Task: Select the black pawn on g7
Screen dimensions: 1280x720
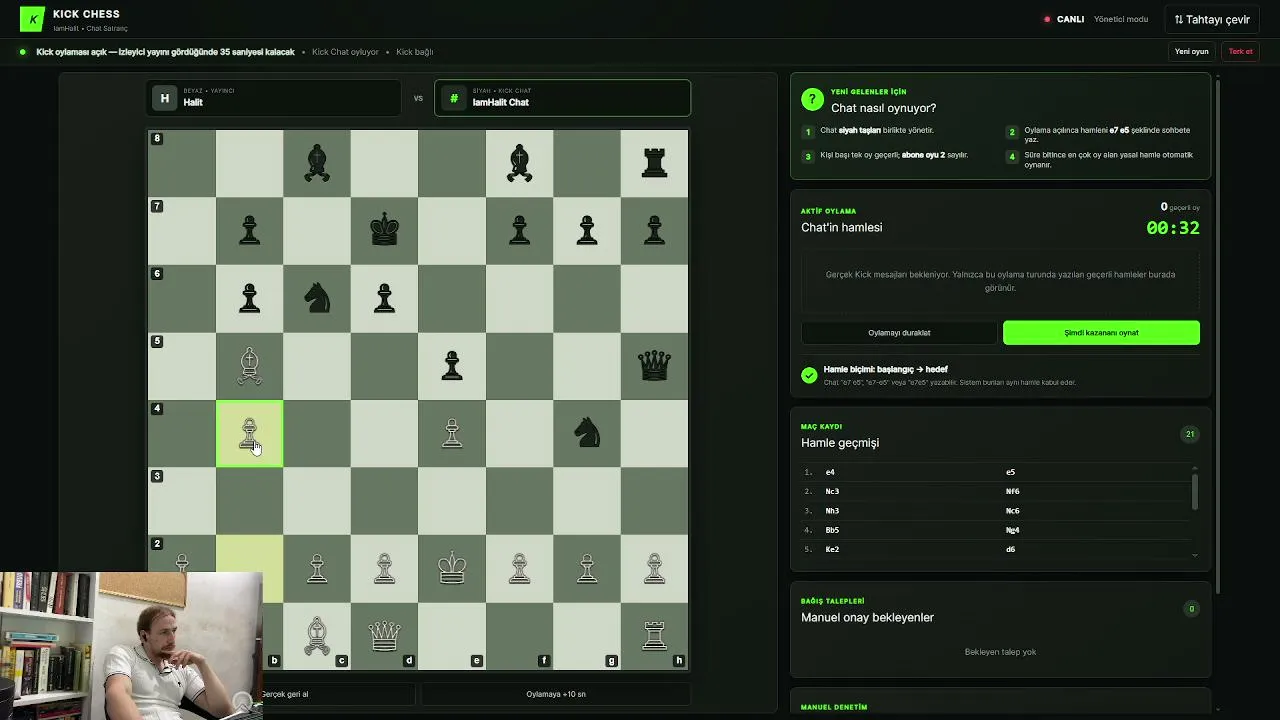Action: (x=587, y=231)
